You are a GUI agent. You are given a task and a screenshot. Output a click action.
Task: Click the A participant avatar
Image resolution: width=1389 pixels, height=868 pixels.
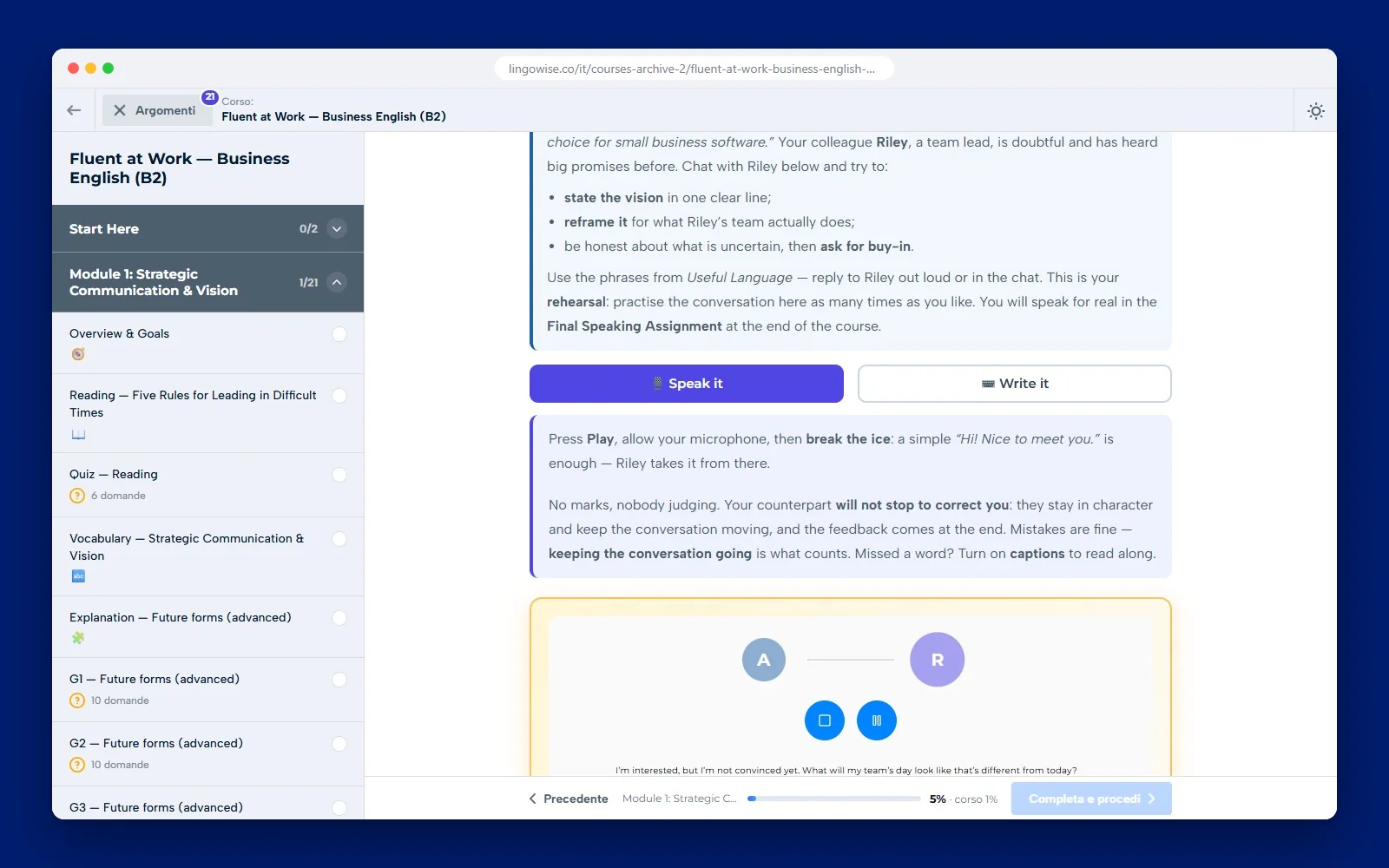764,660
